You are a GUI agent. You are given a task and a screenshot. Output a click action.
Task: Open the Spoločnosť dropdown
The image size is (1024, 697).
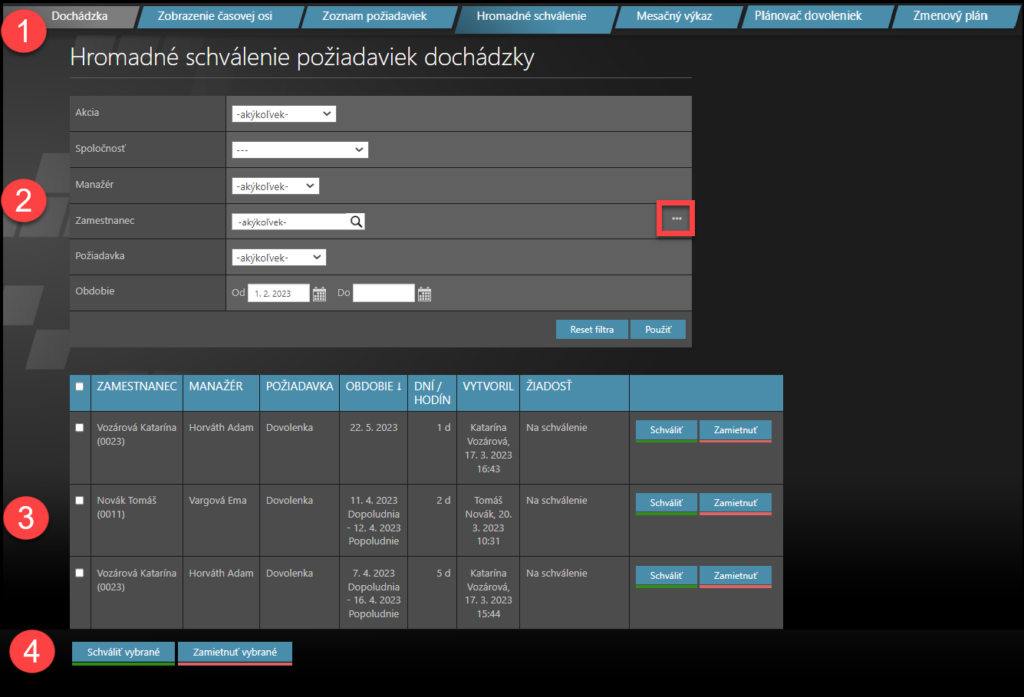click(300, 150)
